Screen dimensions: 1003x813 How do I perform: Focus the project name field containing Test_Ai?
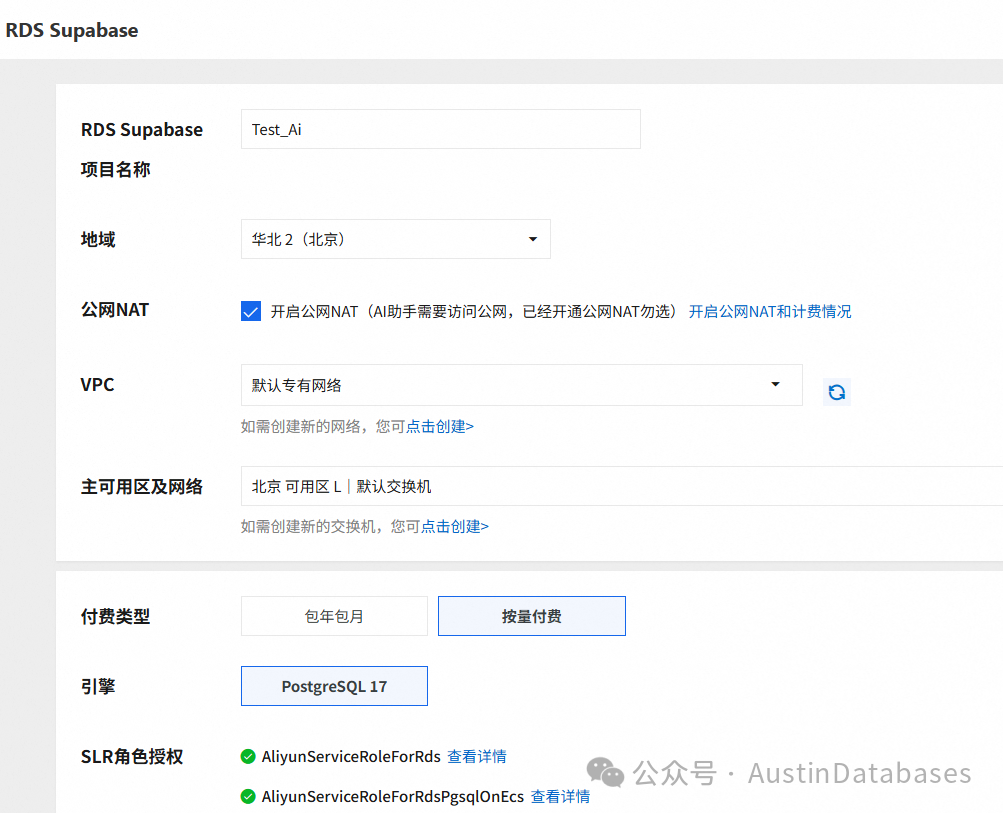(441, 129)
